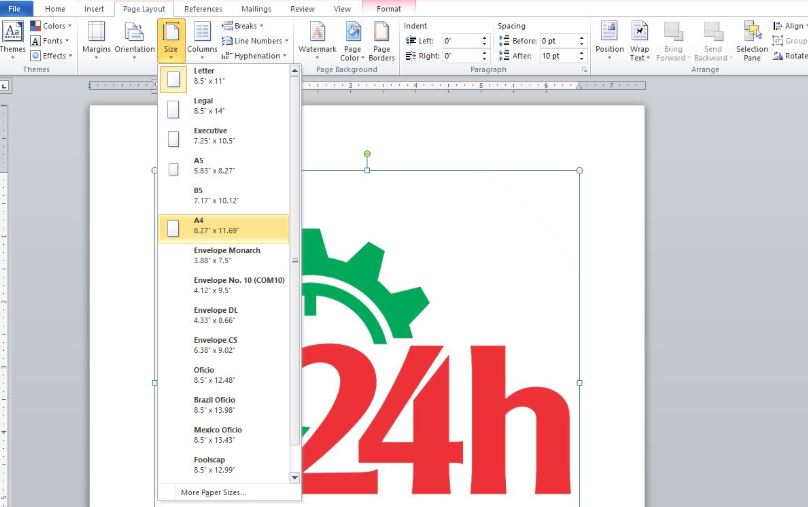Click size list scroll up arrow
The image size is (808, 507).
(295, 70)
